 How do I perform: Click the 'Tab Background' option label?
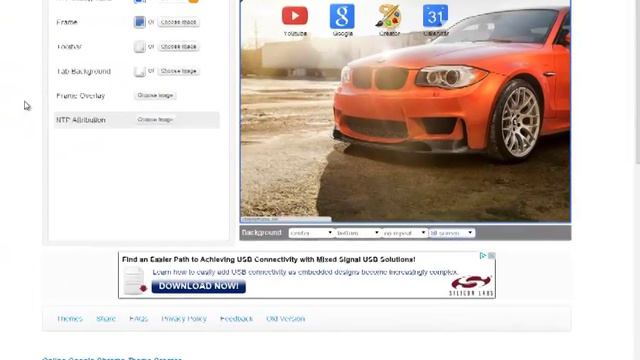tap(84, 71)
